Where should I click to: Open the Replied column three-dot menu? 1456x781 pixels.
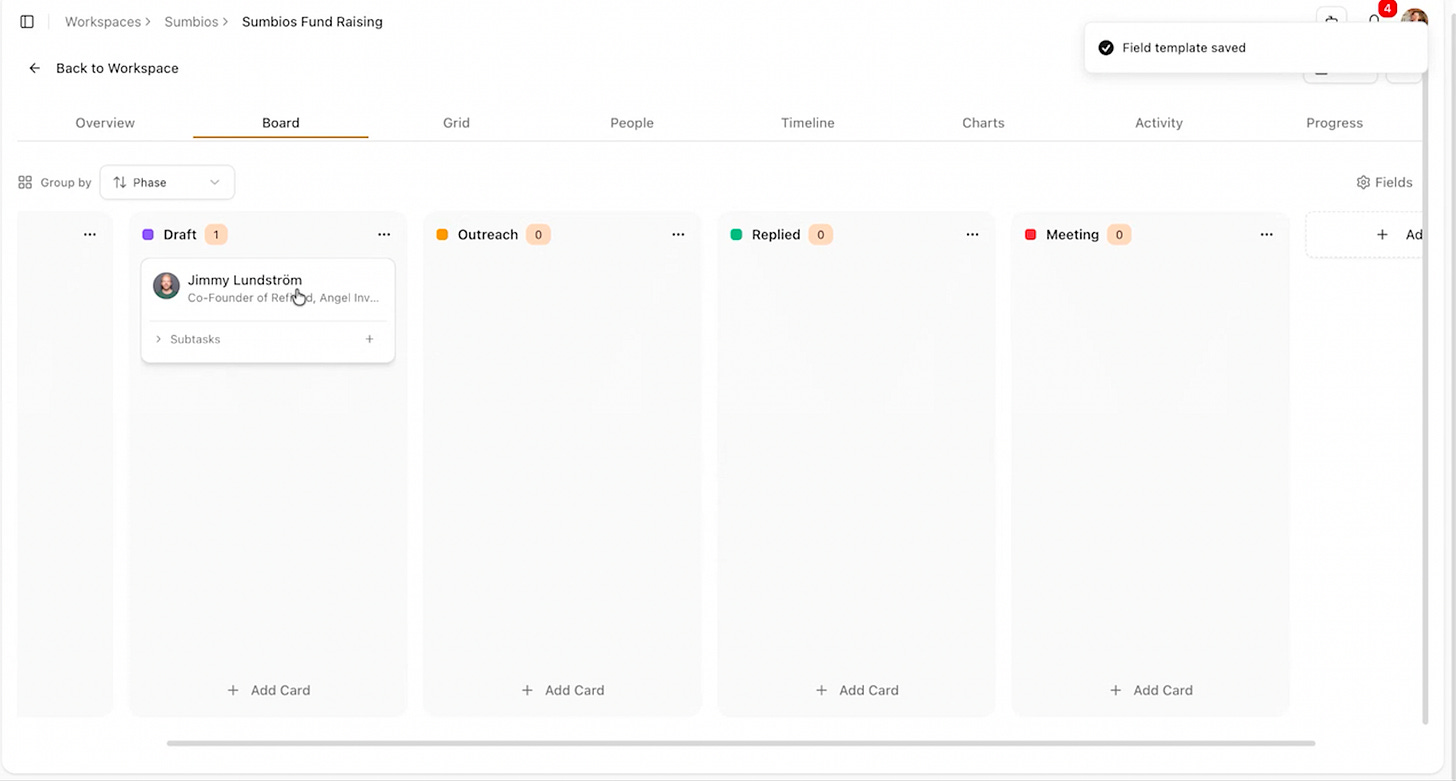tap(972, 234)
